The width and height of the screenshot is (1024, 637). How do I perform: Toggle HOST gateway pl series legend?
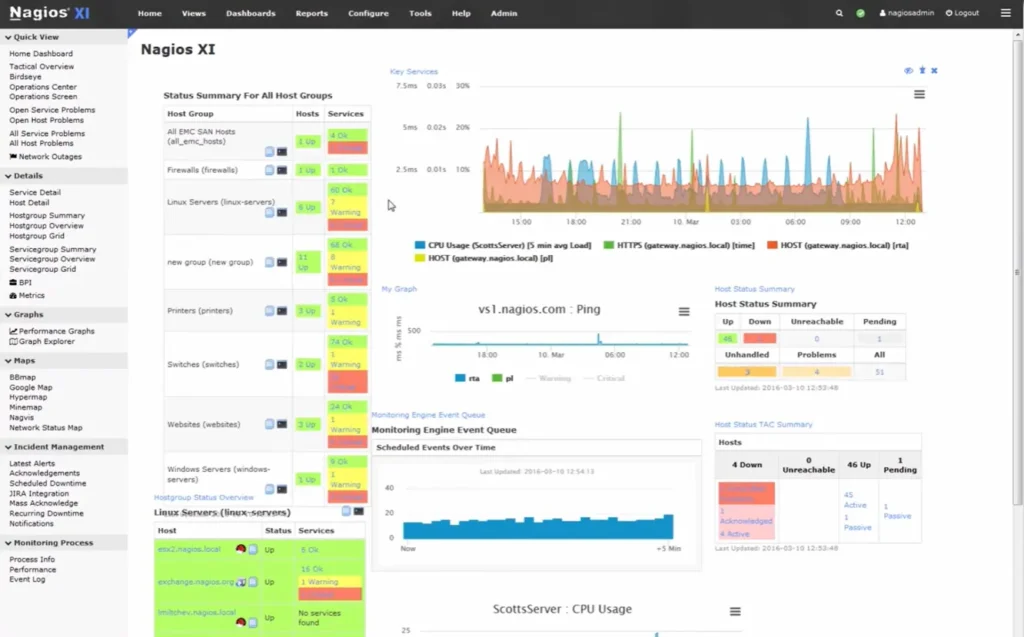[484, 258]
